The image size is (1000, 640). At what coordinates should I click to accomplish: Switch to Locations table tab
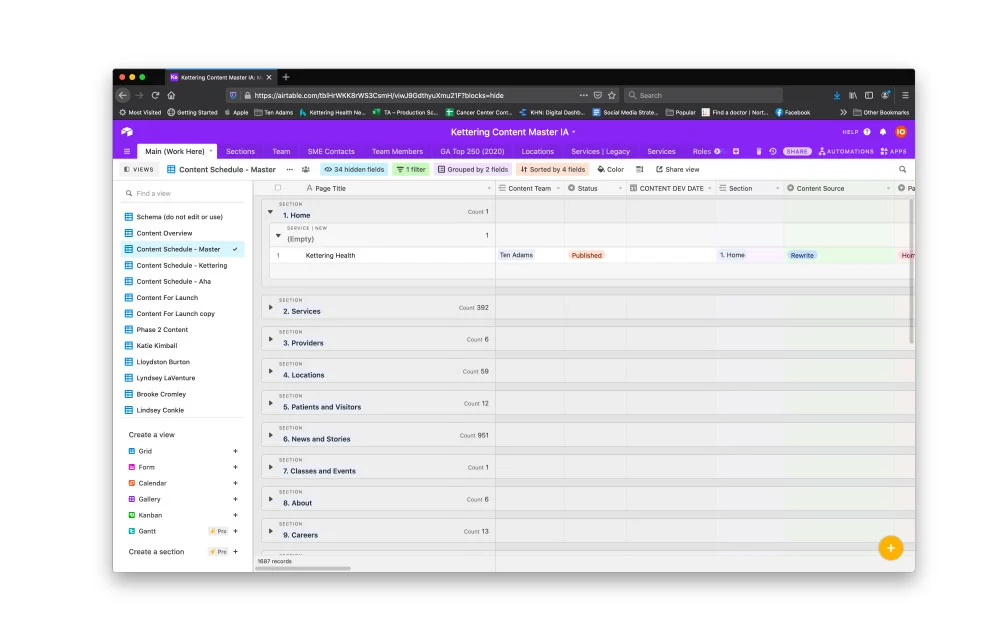[538, 152]
